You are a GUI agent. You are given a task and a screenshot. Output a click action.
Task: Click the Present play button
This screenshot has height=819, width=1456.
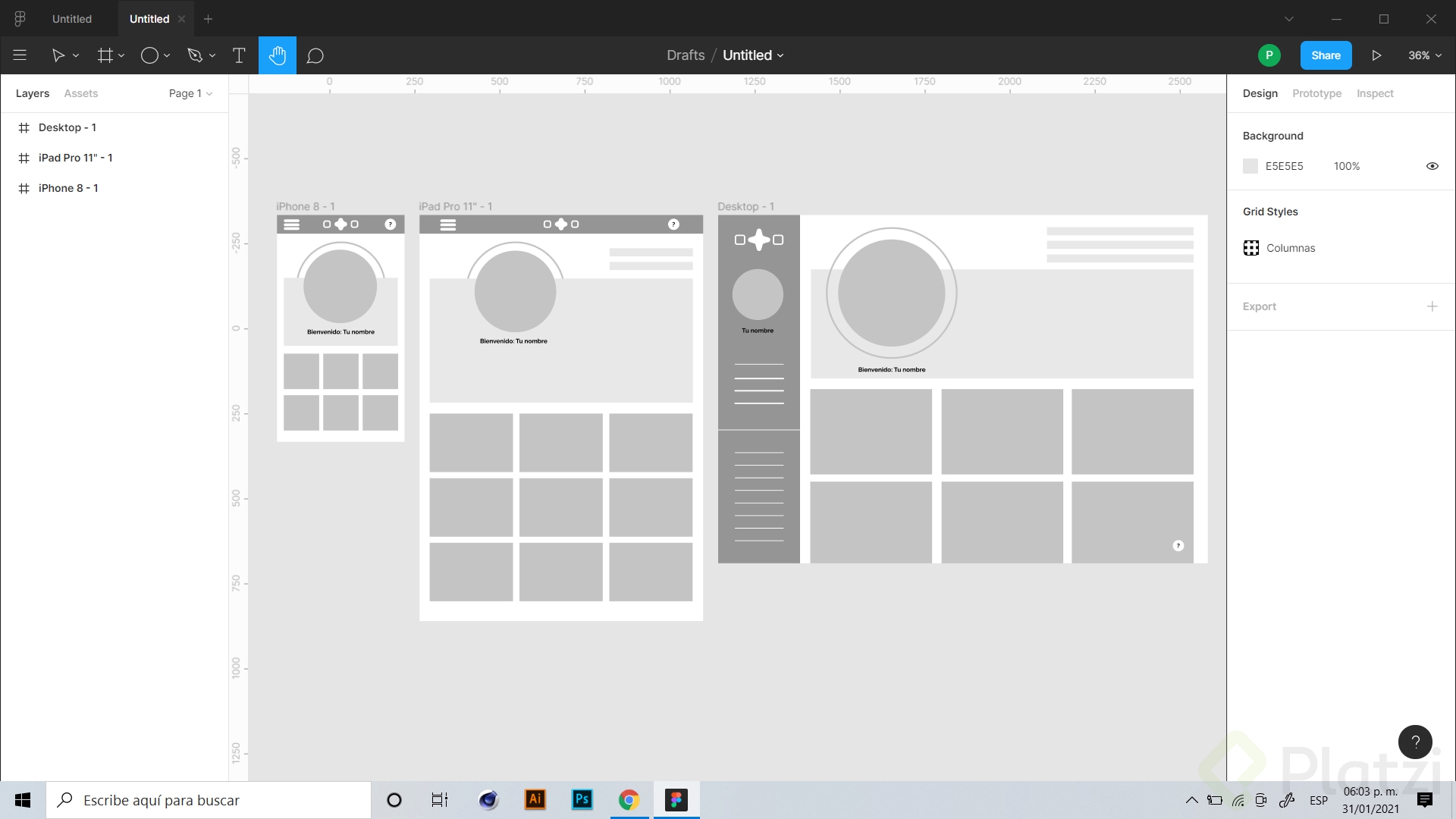click(x=1376, y=55)
